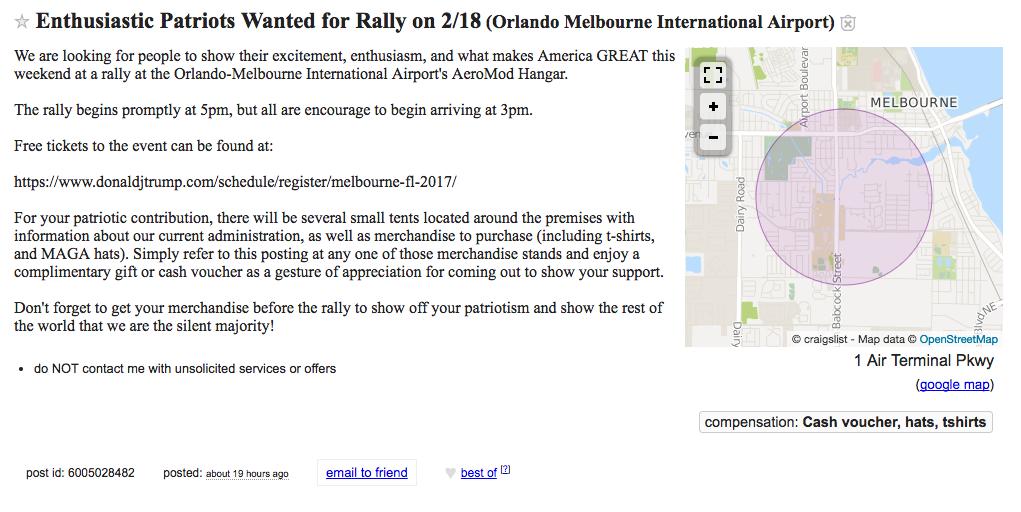
Task: Expand the map to fullscreen
Action: tap(713, 75)
